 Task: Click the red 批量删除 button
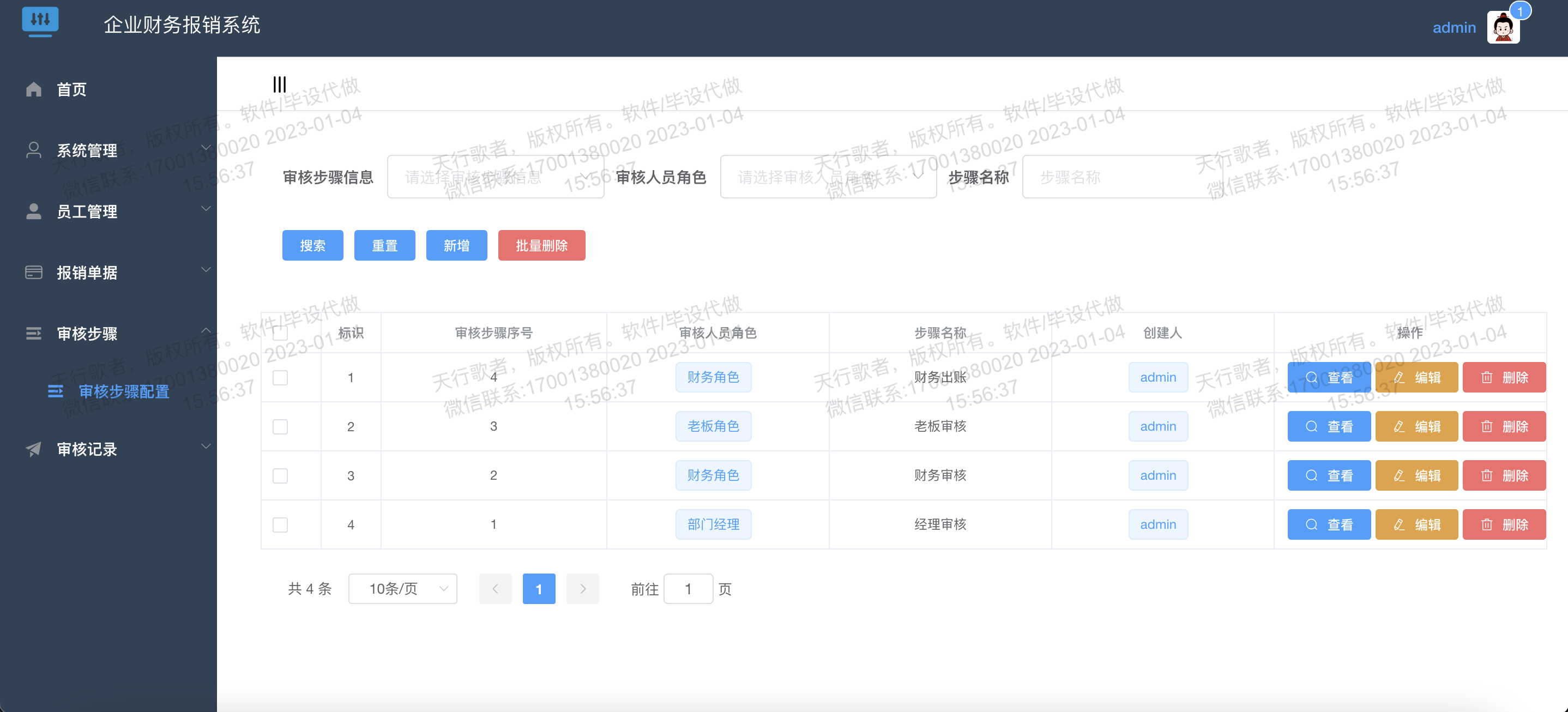(x=541, y=245)
